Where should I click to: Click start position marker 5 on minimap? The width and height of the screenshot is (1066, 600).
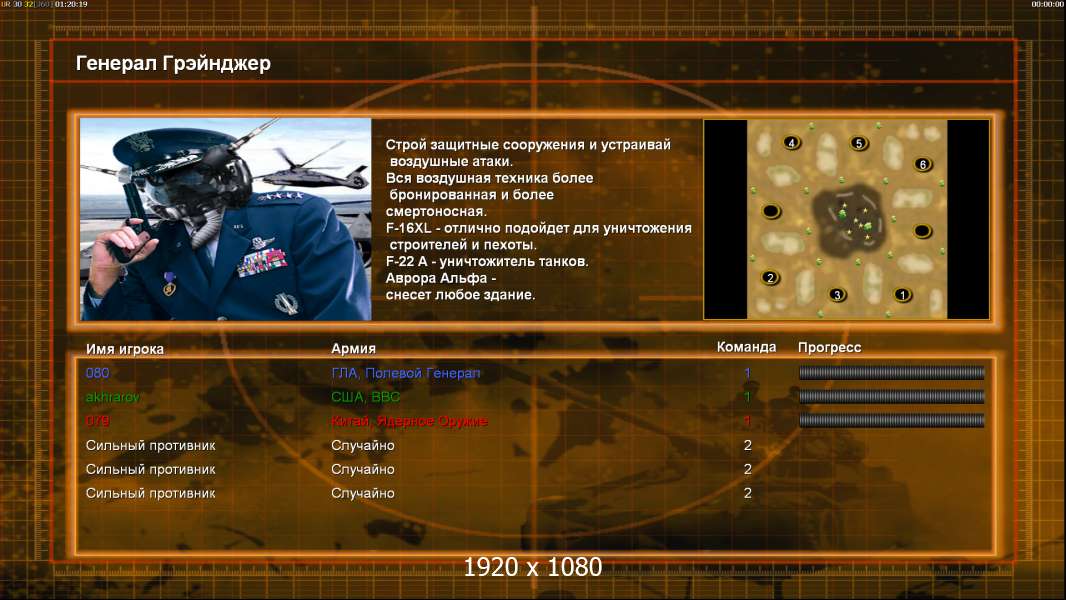[x=859, y=143]
